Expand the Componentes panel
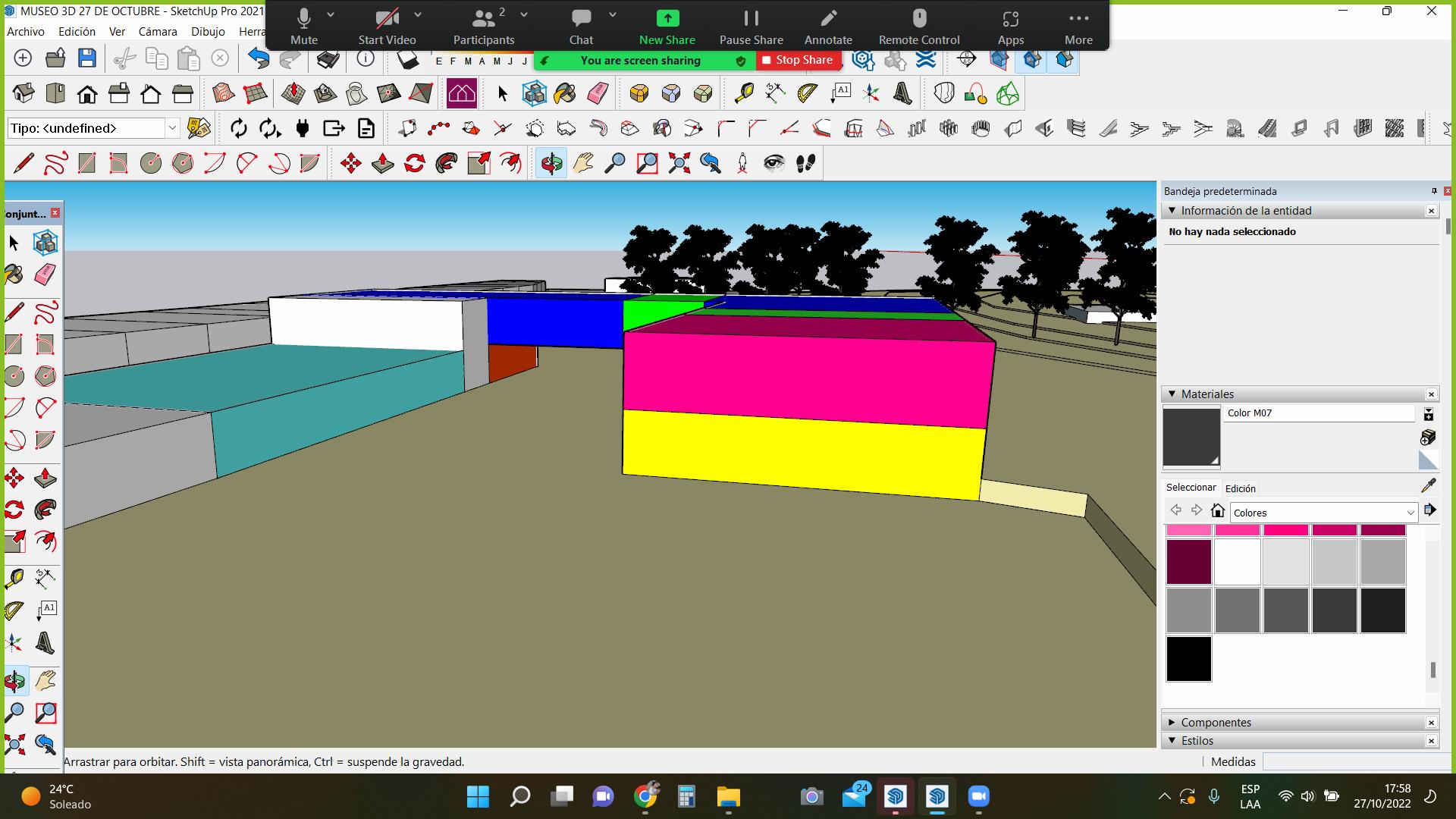Screen dimensions: 1456x819 (x=1216, y=723)
